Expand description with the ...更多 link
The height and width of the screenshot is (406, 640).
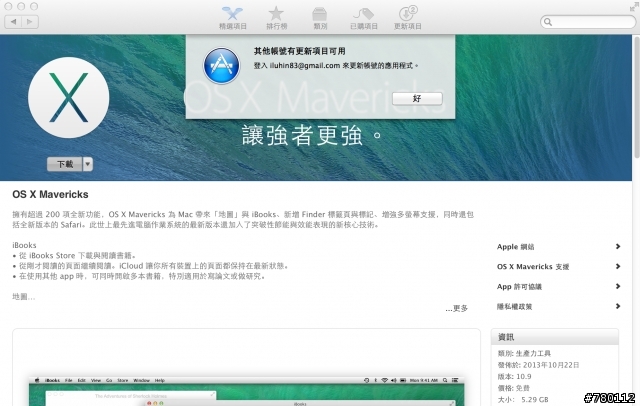457,308
